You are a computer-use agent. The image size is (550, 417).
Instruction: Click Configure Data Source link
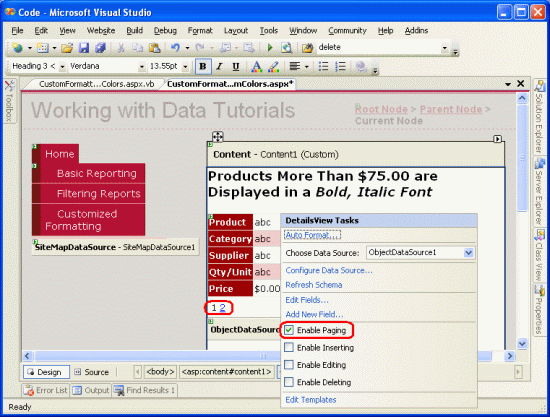(x=329, y=270)
